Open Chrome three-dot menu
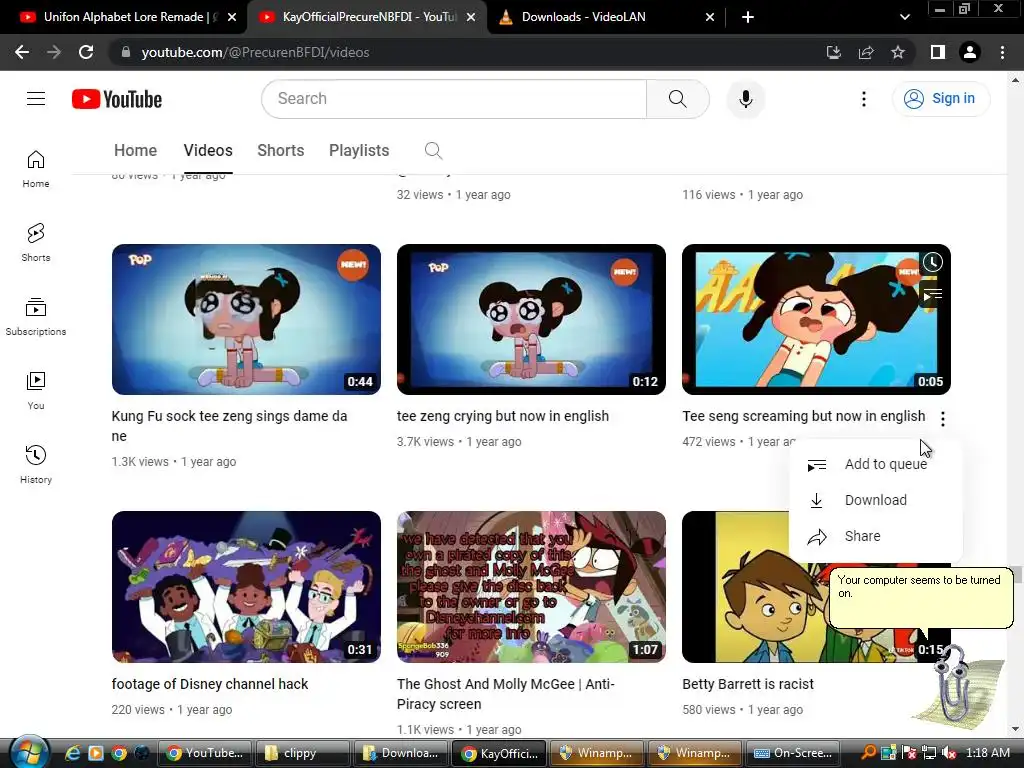The height and width of the screenshot is (768, 1024). [1002, 52]
